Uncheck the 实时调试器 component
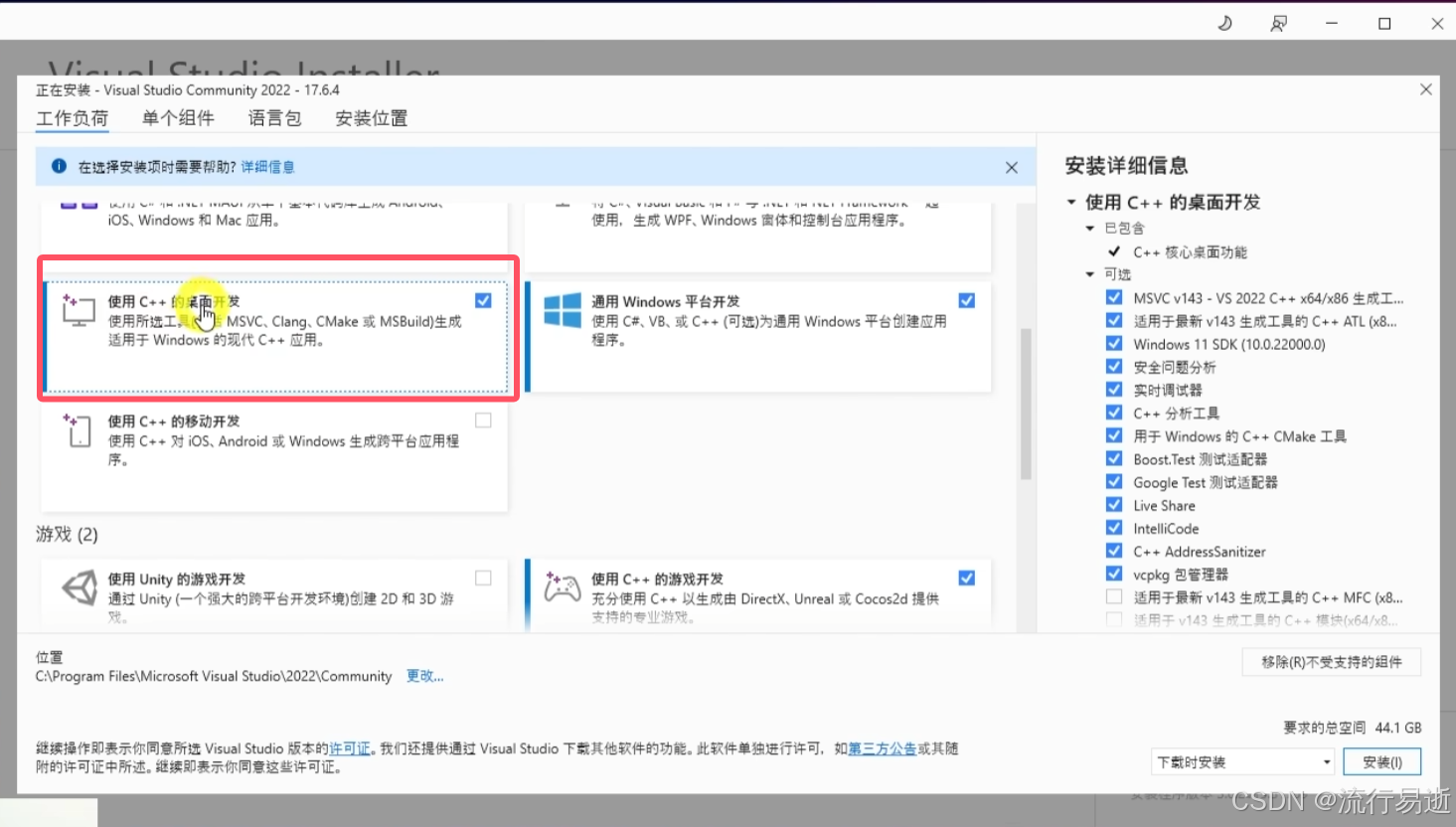 (x=1114, y=389)
